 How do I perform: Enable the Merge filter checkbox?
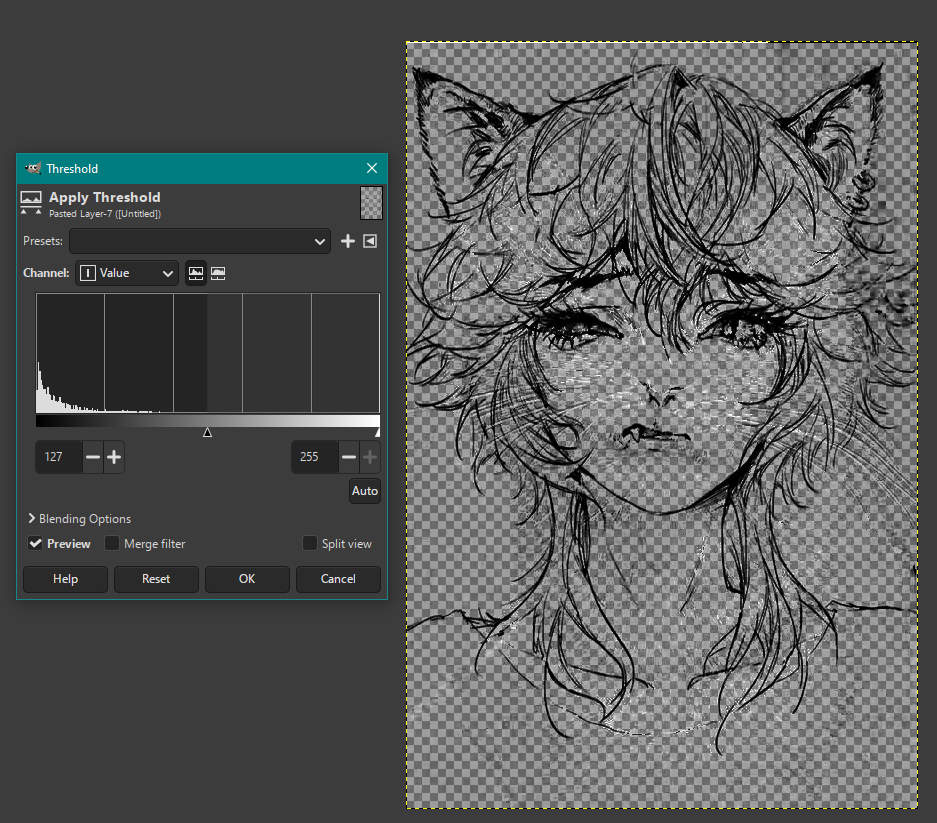tap(112, 543)
